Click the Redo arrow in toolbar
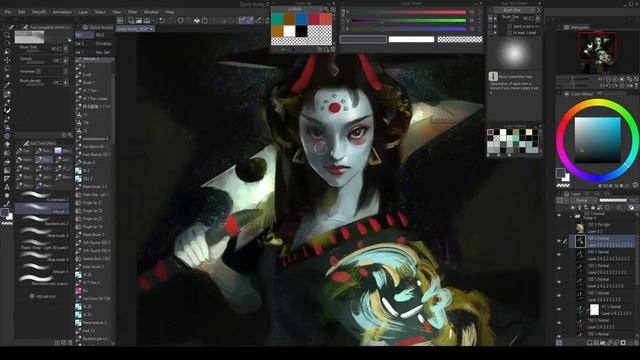640x360 pixels. point(170,20)
